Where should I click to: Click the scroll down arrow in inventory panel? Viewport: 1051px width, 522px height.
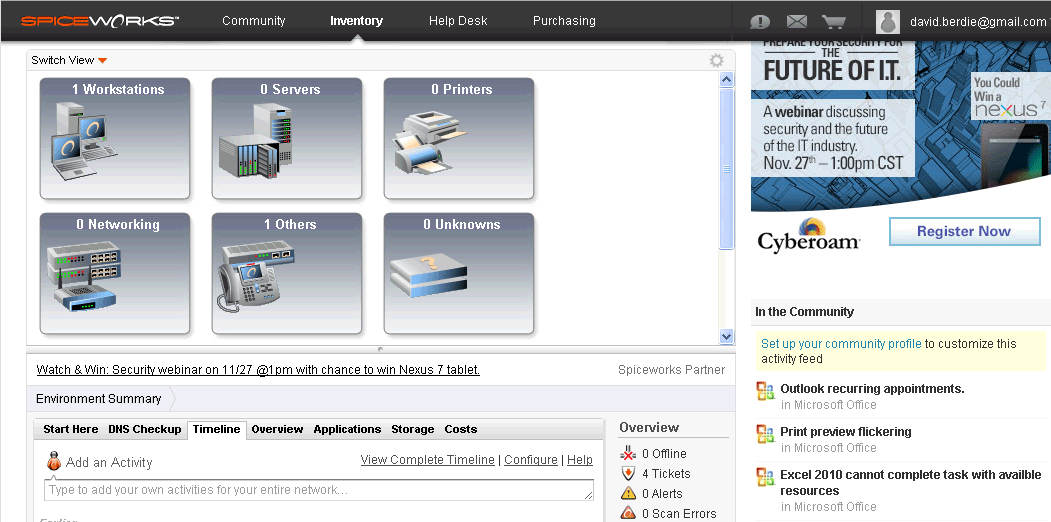click(x=726, y=336)
